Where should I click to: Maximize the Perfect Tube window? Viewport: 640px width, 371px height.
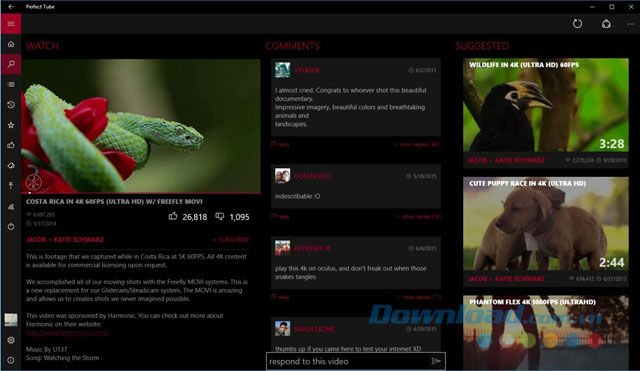[611, 7]
